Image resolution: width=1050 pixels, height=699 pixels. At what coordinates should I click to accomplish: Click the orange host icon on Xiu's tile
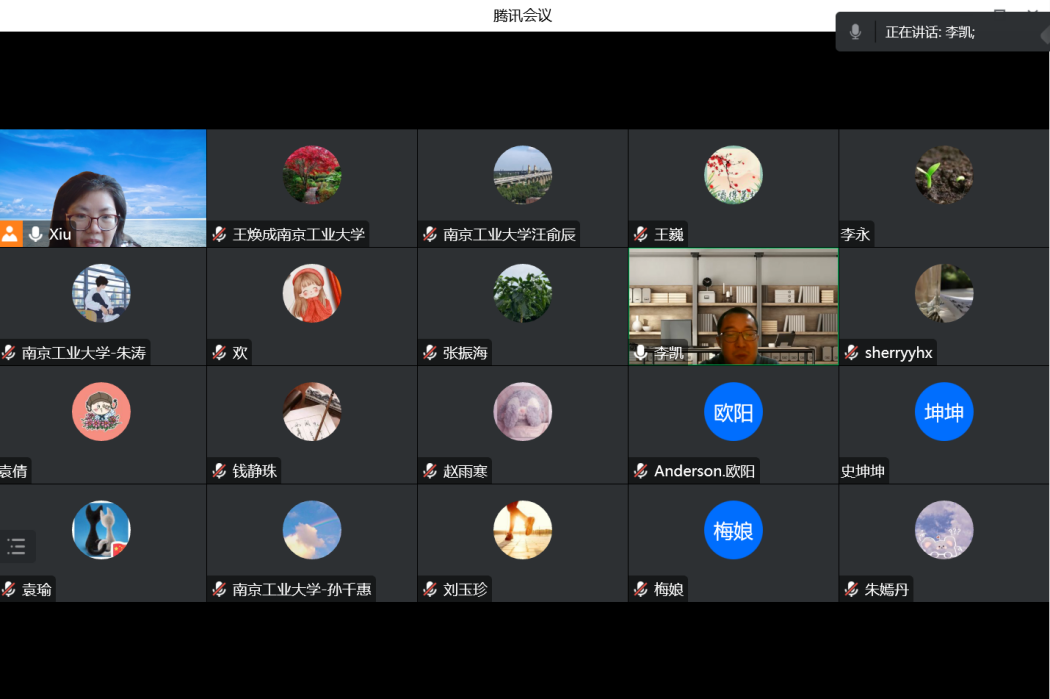tap(10, 234)
